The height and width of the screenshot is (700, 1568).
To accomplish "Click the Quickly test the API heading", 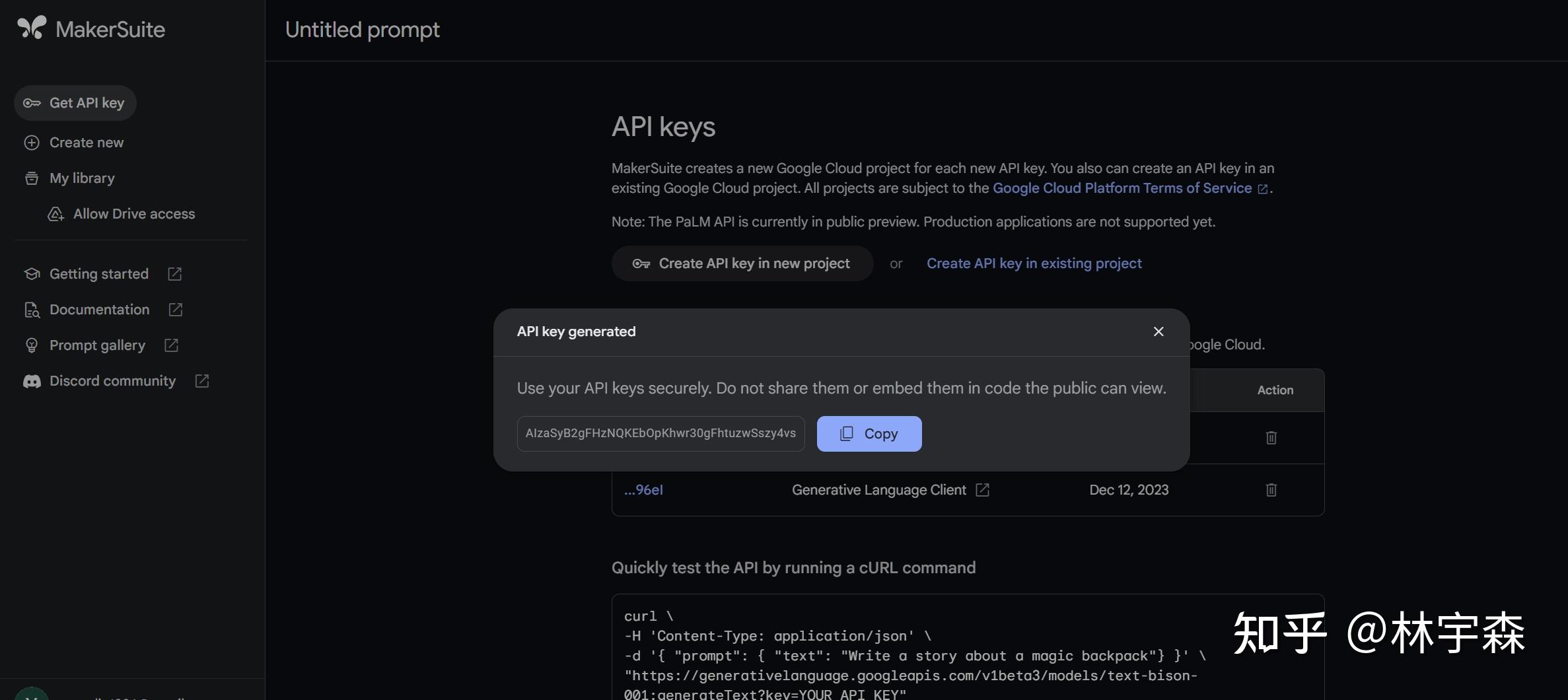I will click(x=793, y=568).
